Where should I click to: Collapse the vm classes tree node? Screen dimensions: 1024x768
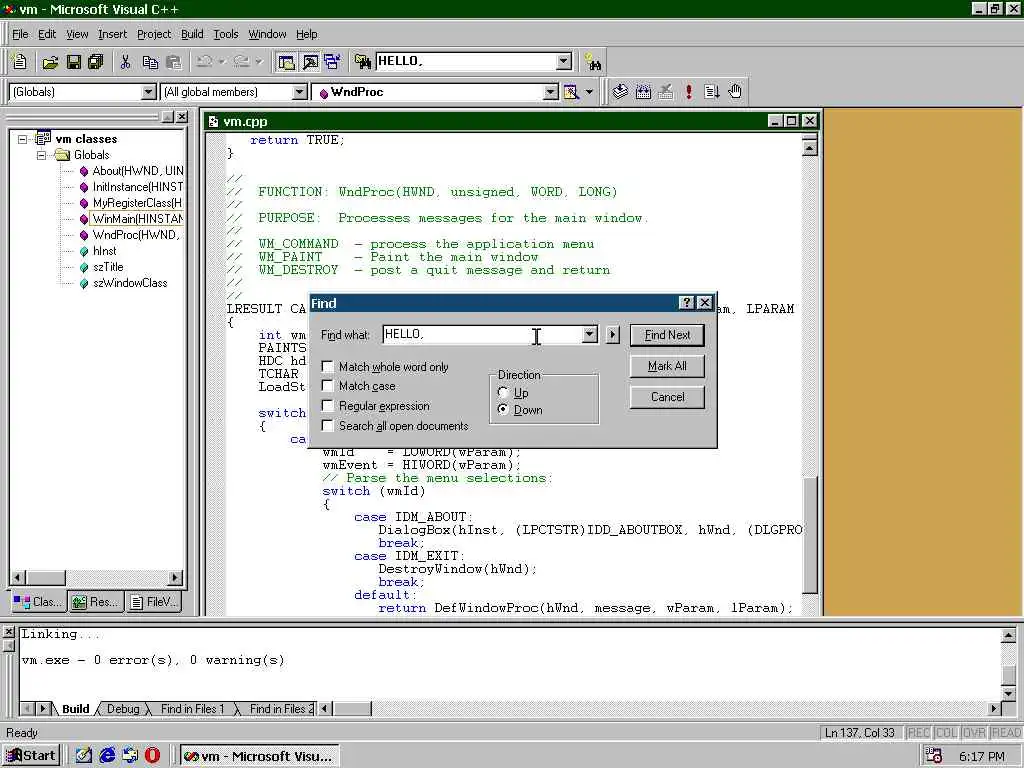click(23, 139)
